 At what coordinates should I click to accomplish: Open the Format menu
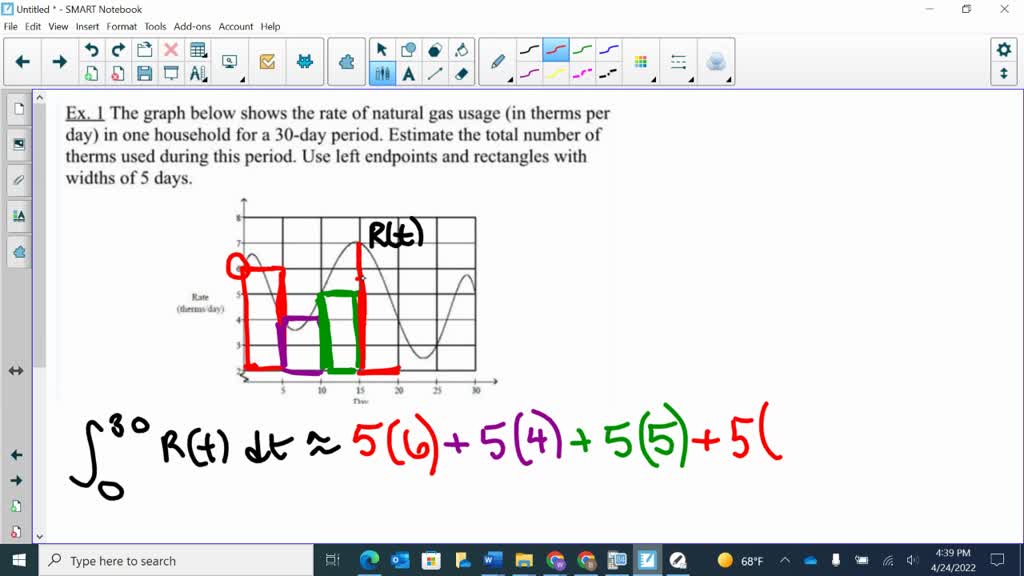point(121,27)
